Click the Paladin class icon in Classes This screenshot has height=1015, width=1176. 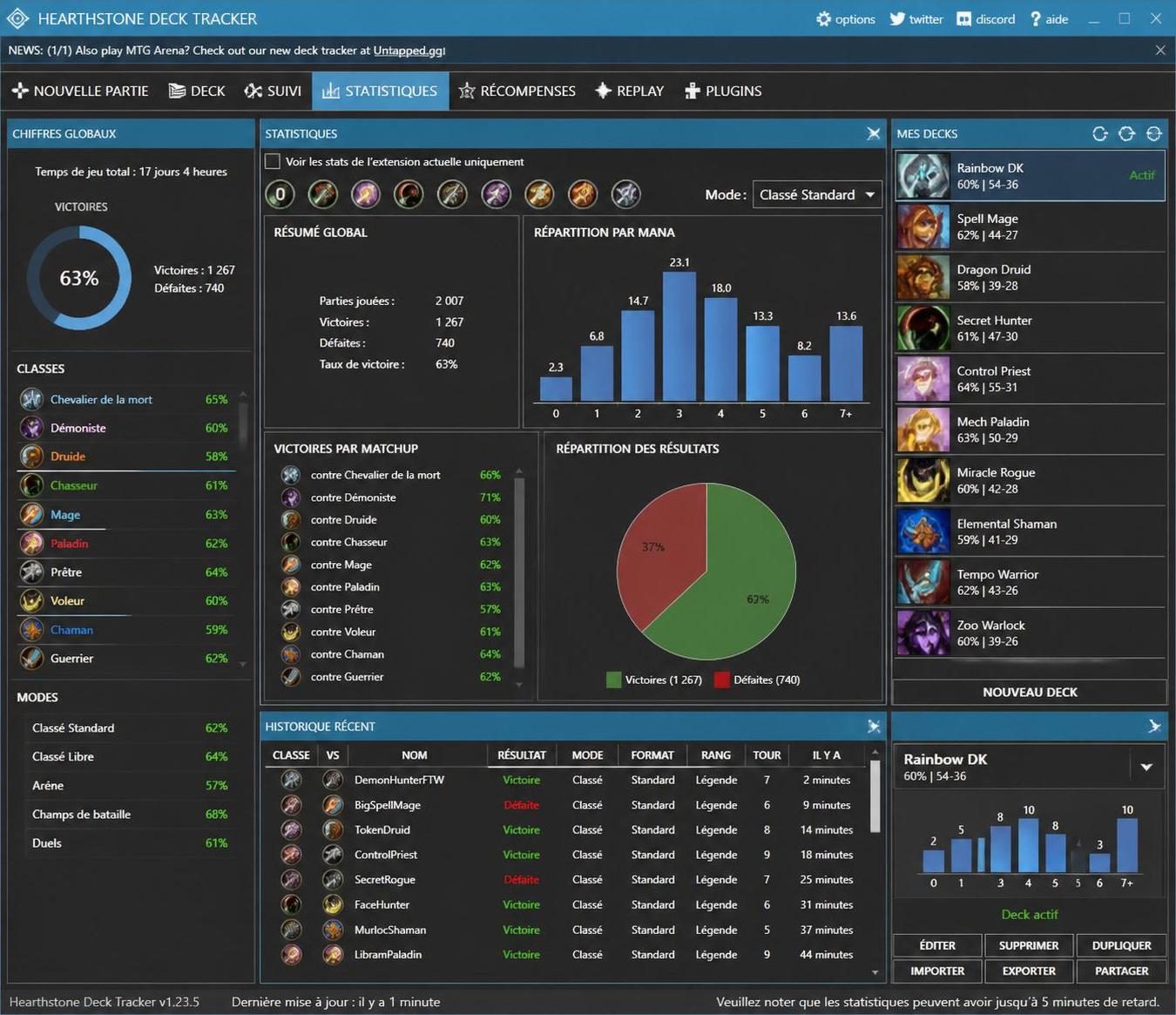coord(31,543)
